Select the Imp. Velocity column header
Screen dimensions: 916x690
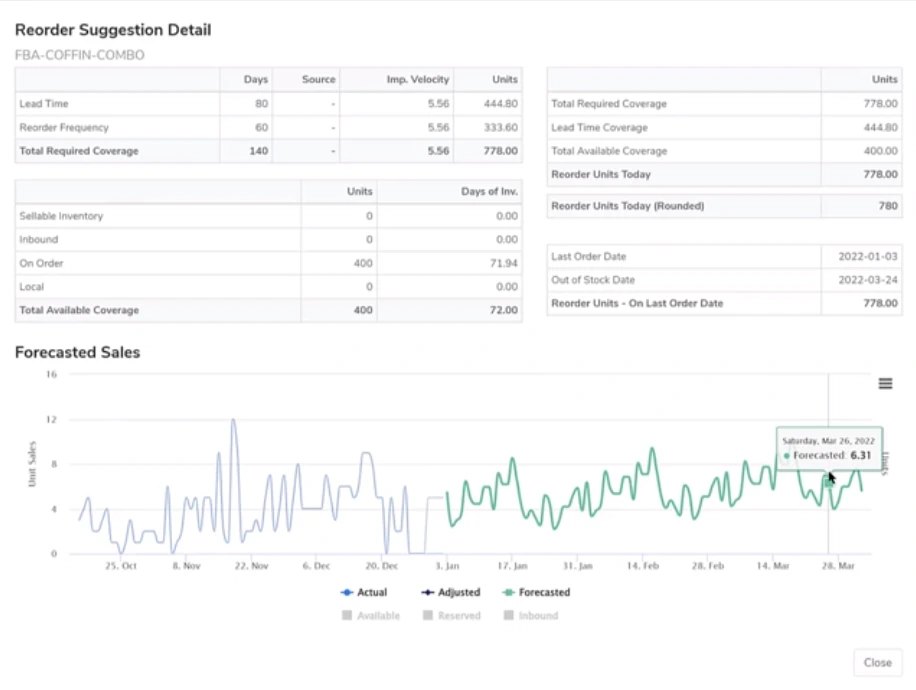tap(418, 80)
